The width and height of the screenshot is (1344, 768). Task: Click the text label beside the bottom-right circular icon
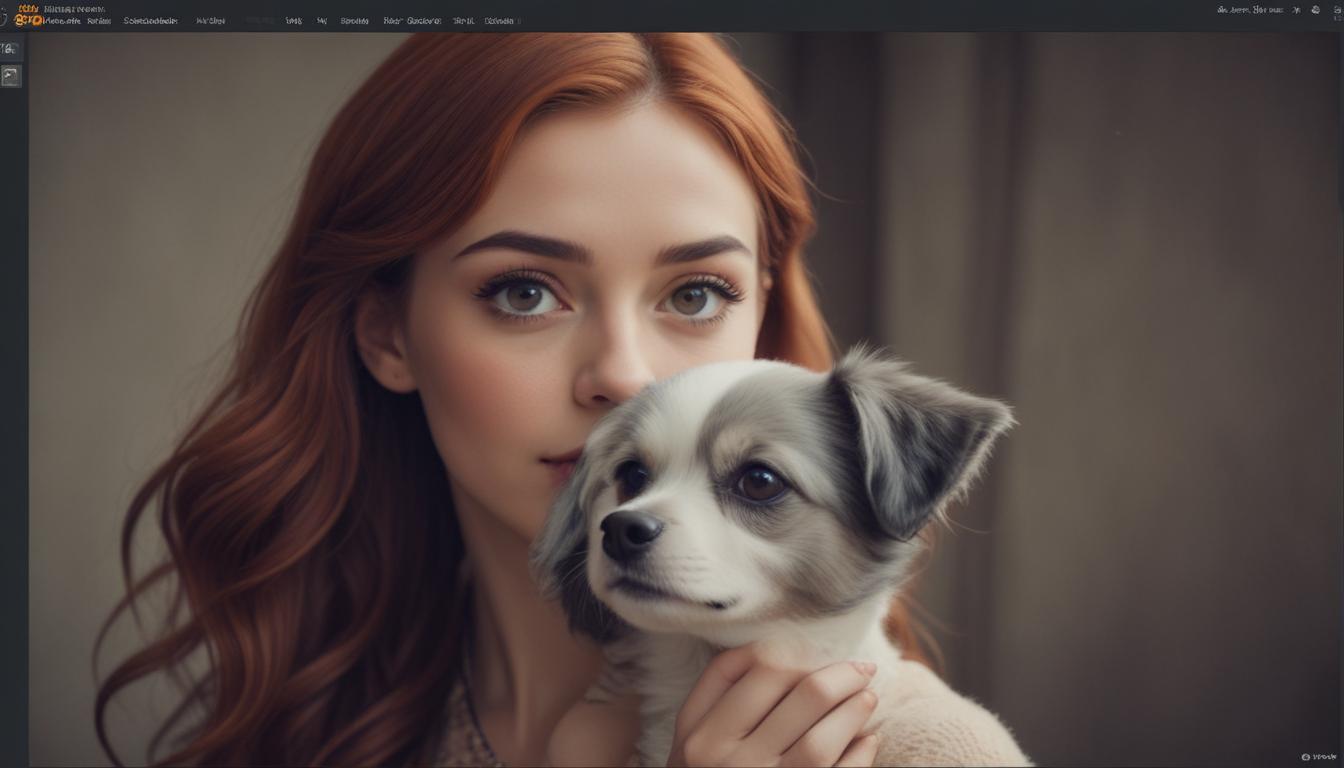1324,757
